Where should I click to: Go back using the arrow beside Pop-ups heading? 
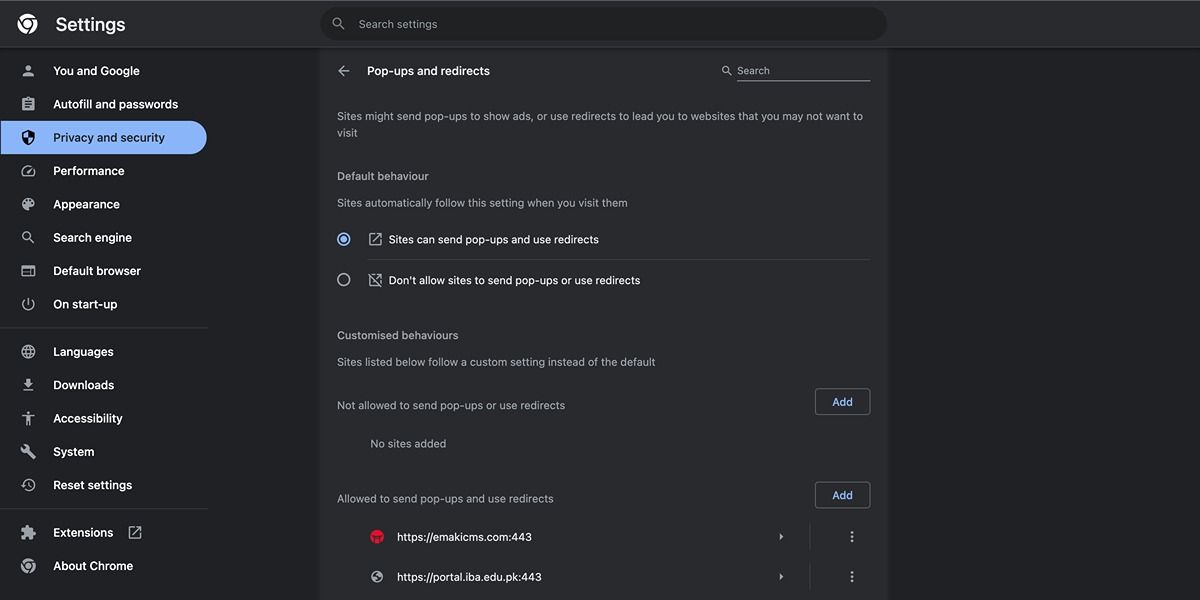343,70
